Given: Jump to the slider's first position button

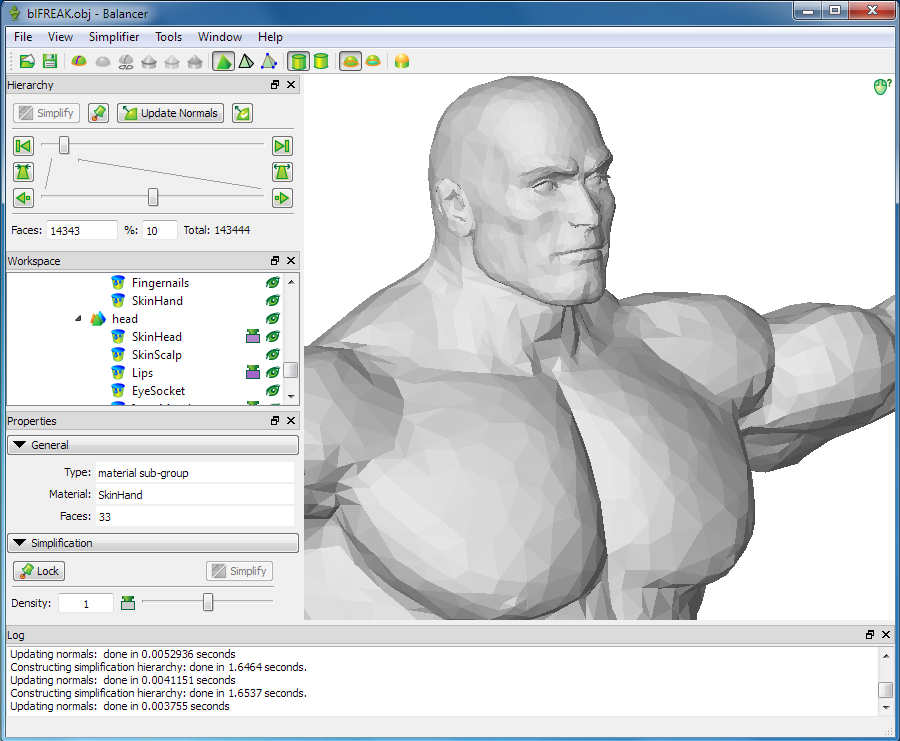Looking at the screenshot, I should [x=23, y=146].
